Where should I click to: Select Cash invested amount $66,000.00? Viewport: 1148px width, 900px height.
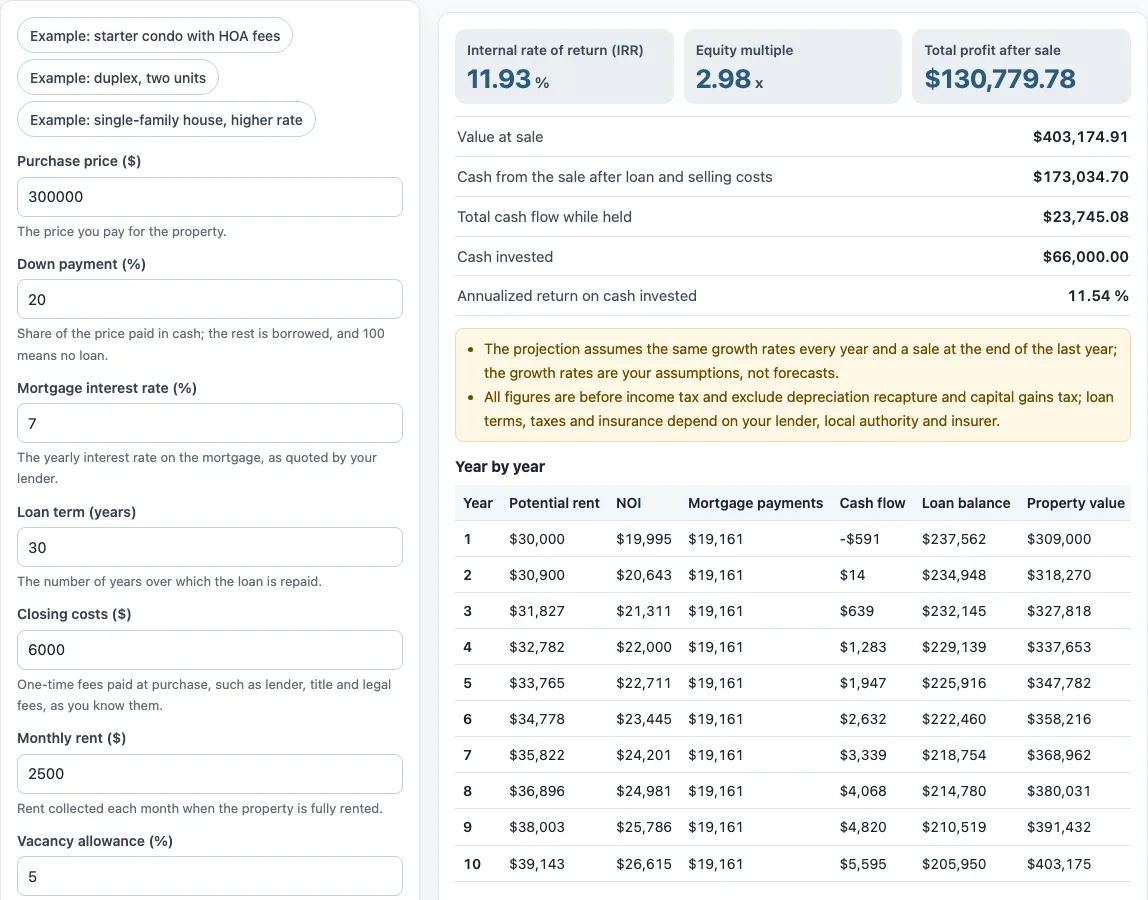coord(1085,256)
